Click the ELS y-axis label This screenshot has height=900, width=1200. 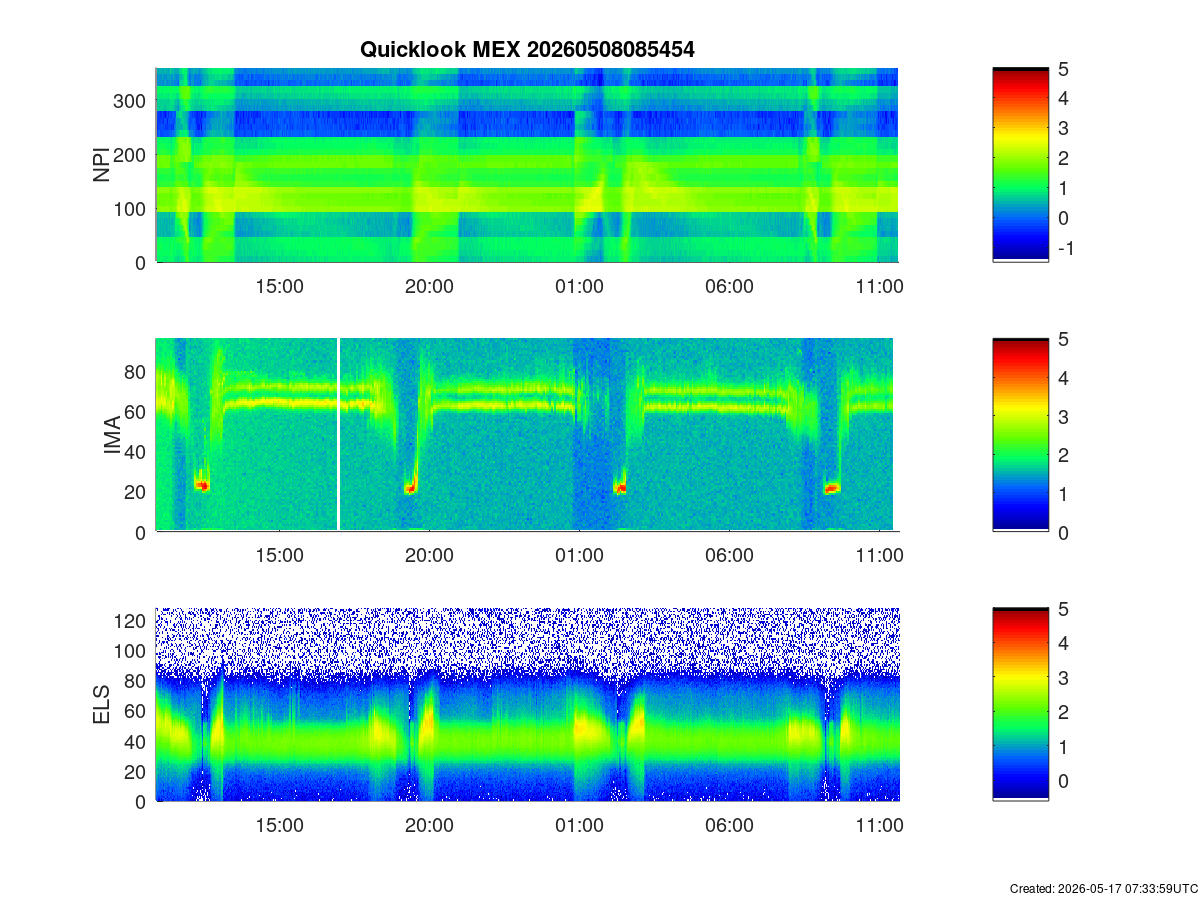(x=101, y=704)
